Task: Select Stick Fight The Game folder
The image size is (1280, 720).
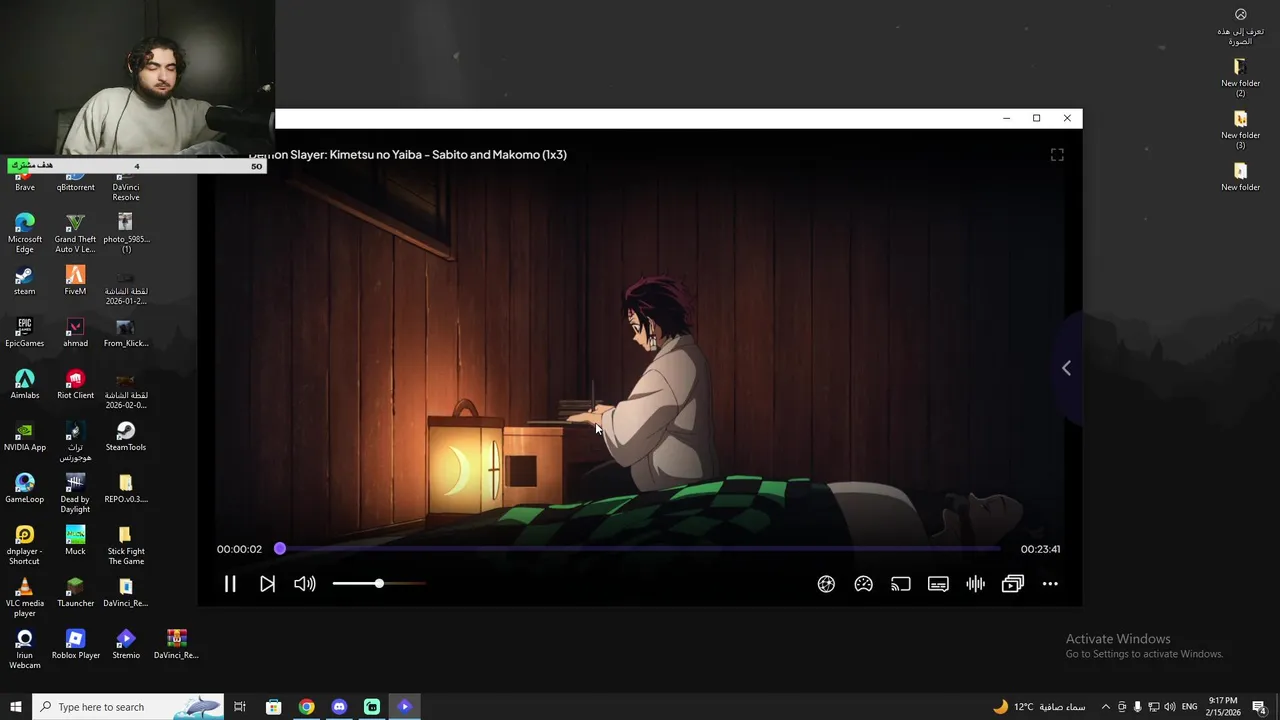Action: 126,545
